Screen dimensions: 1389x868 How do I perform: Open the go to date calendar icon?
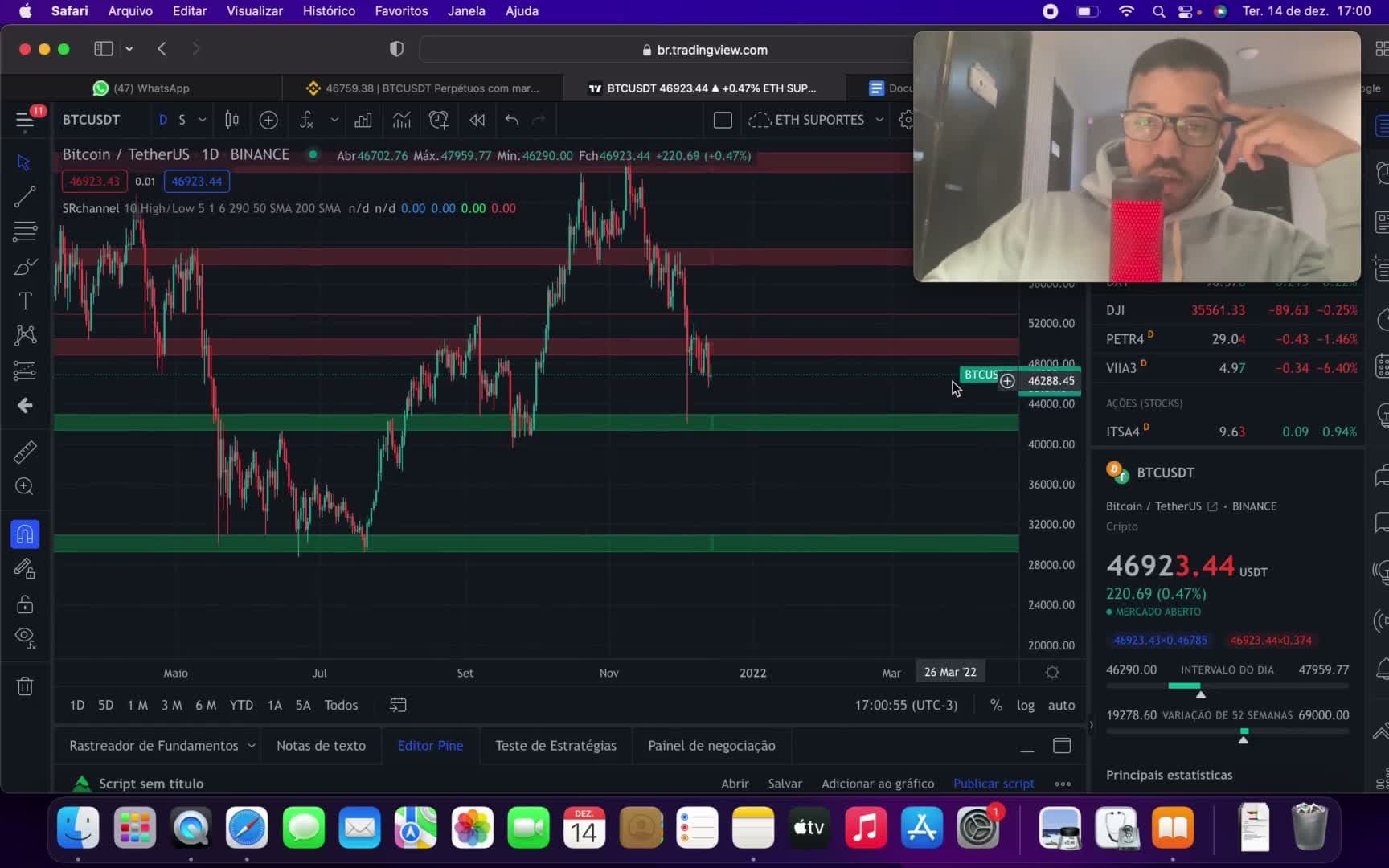point(398,705)
